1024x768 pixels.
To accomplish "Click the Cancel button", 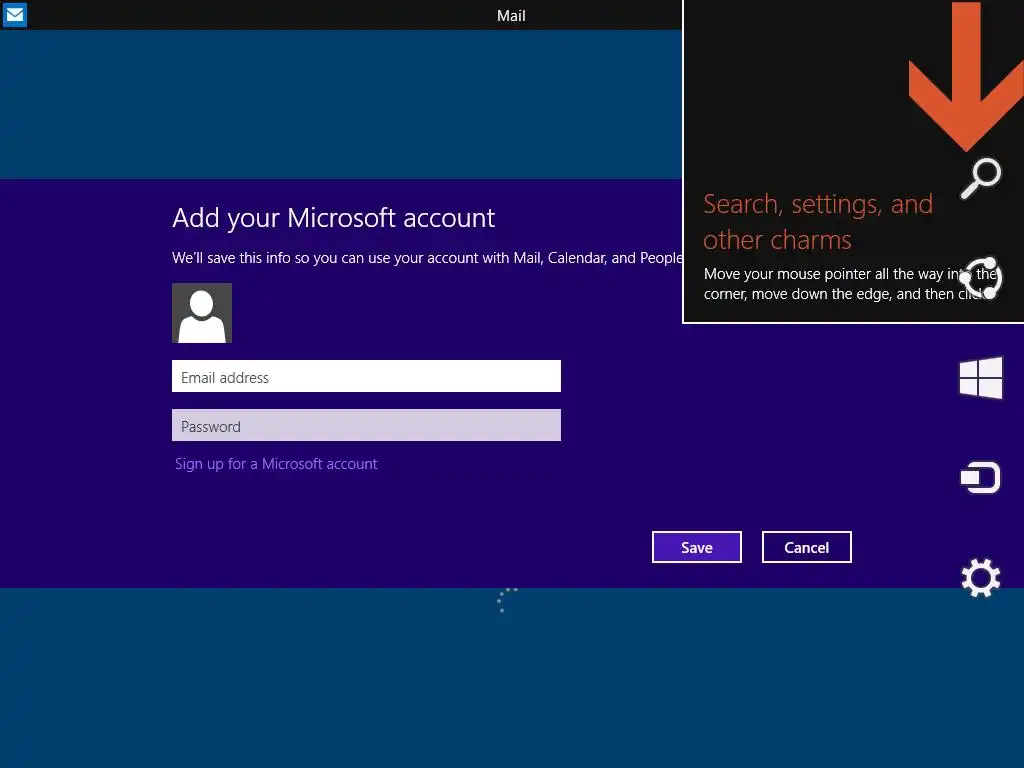I will click(x=807, y=547).
